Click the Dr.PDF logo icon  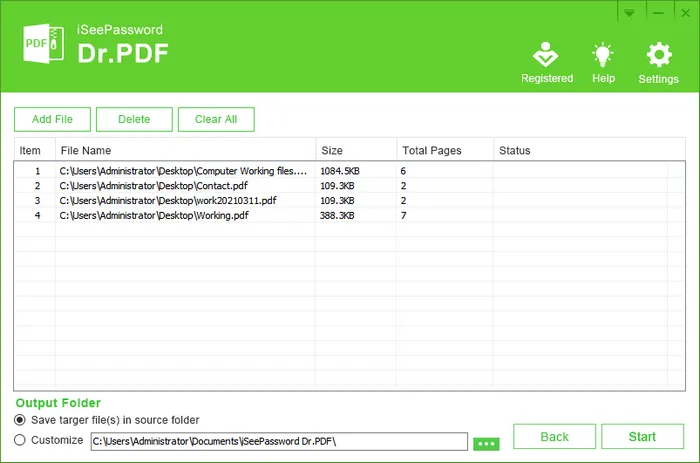pyautogui.click(x=43, y=44)
